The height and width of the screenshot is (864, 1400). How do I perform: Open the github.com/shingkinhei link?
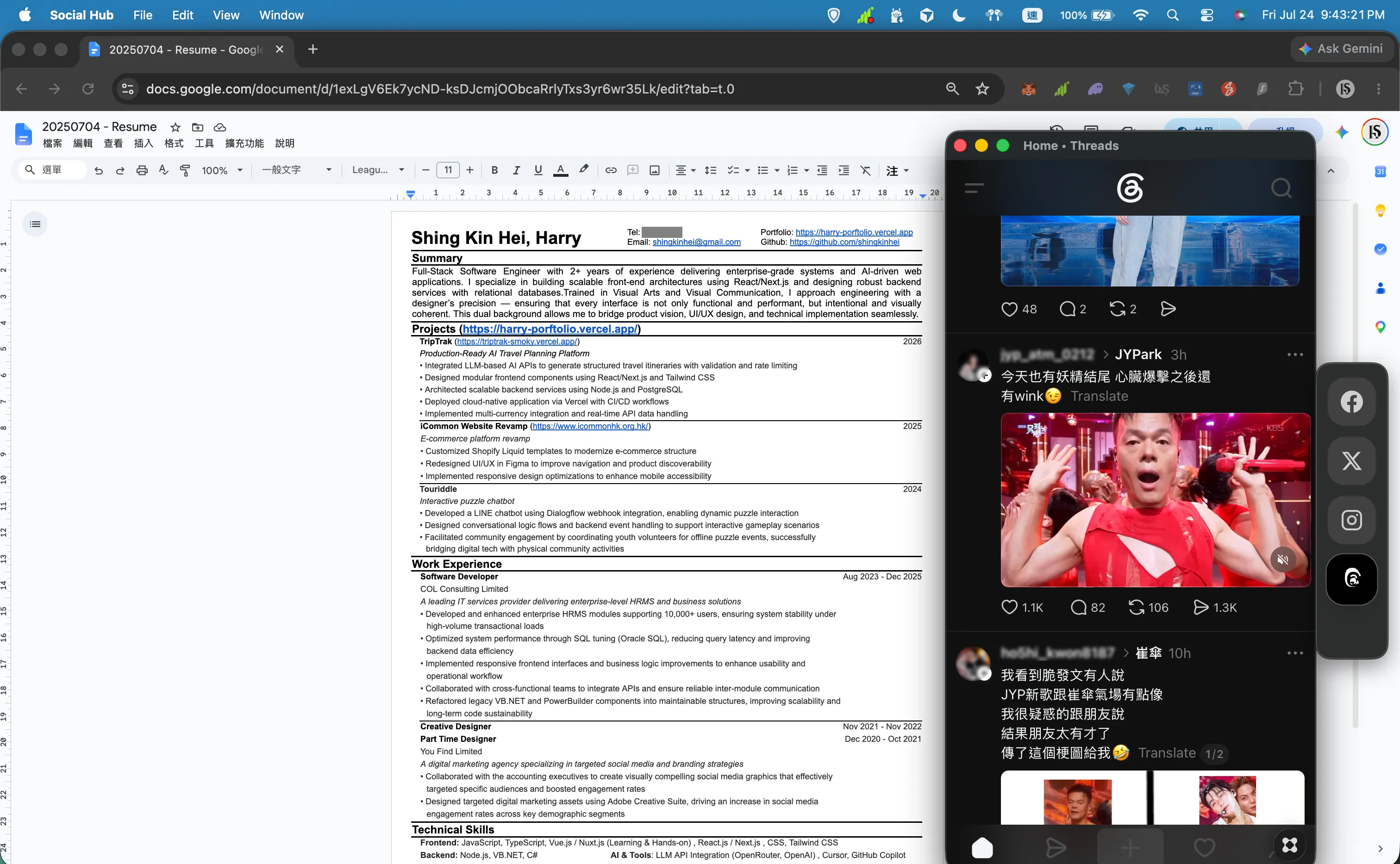[x=844, y=242]
